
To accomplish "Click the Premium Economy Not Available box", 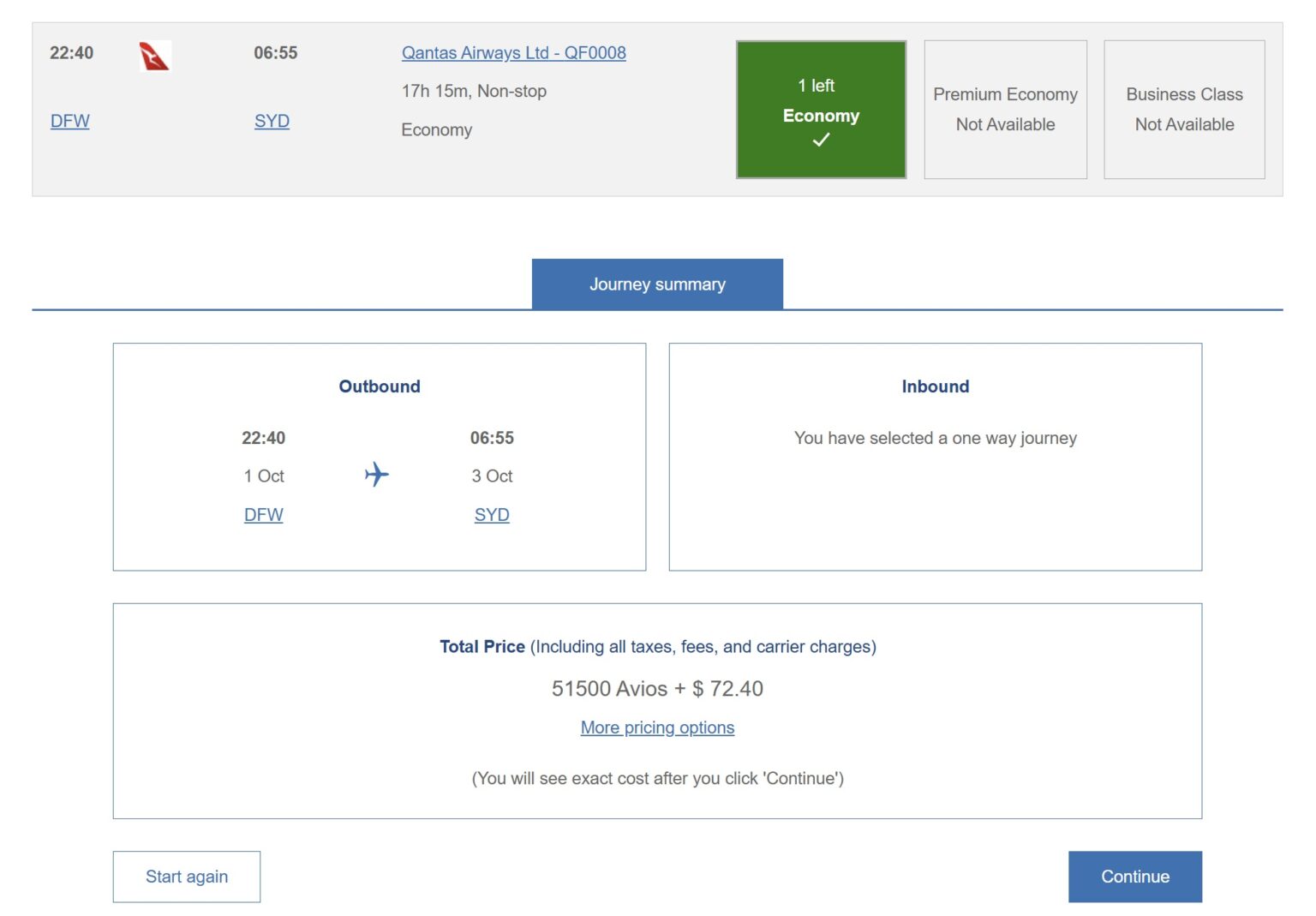I will 1005,109.
